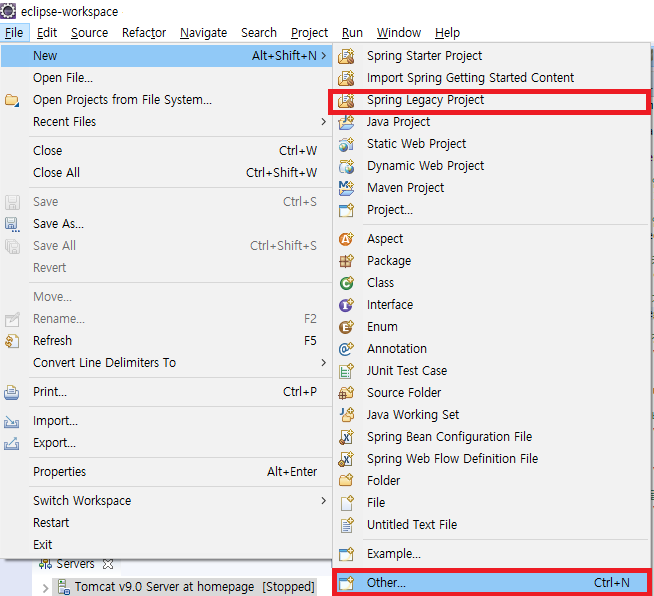This screenshot has height=596, width=654.
Task: Click the Spring Bean Configuration File icon
Action: point(346,437)
